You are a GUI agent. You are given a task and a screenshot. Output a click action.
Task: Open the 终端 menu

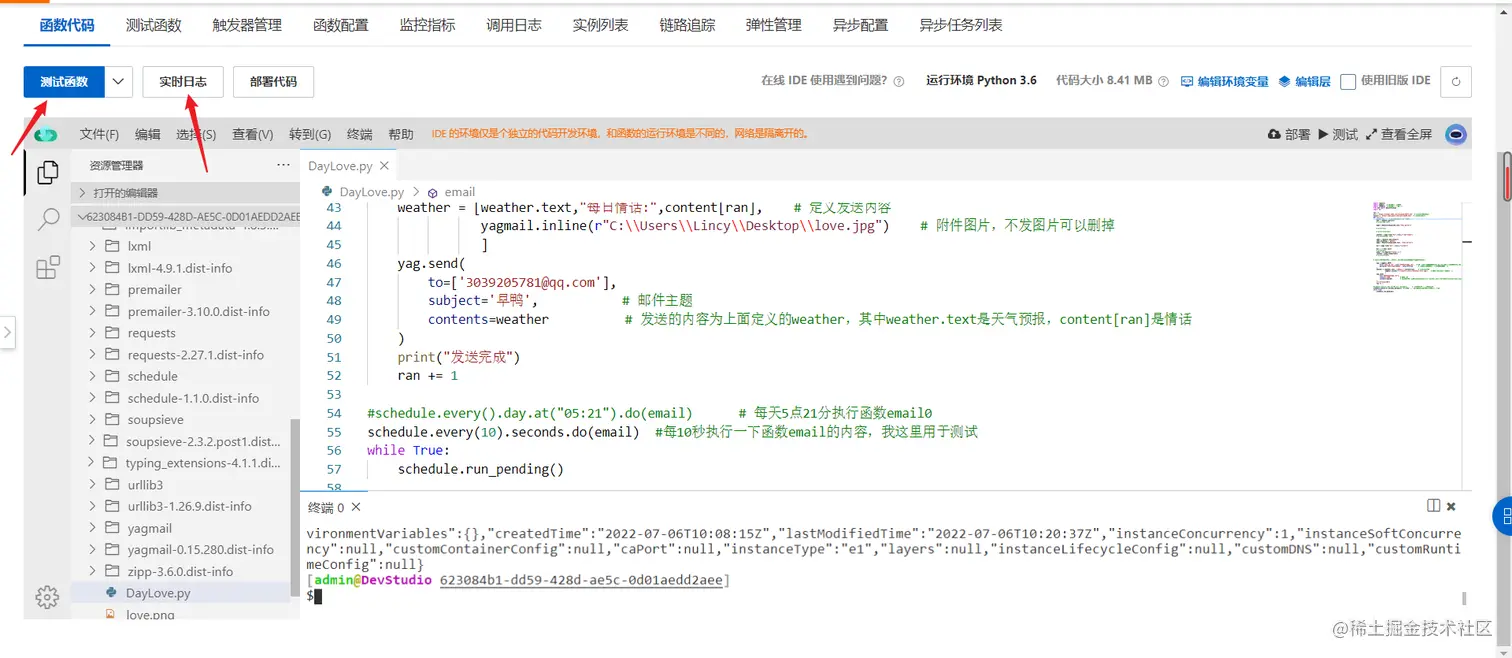pos(360,134)
